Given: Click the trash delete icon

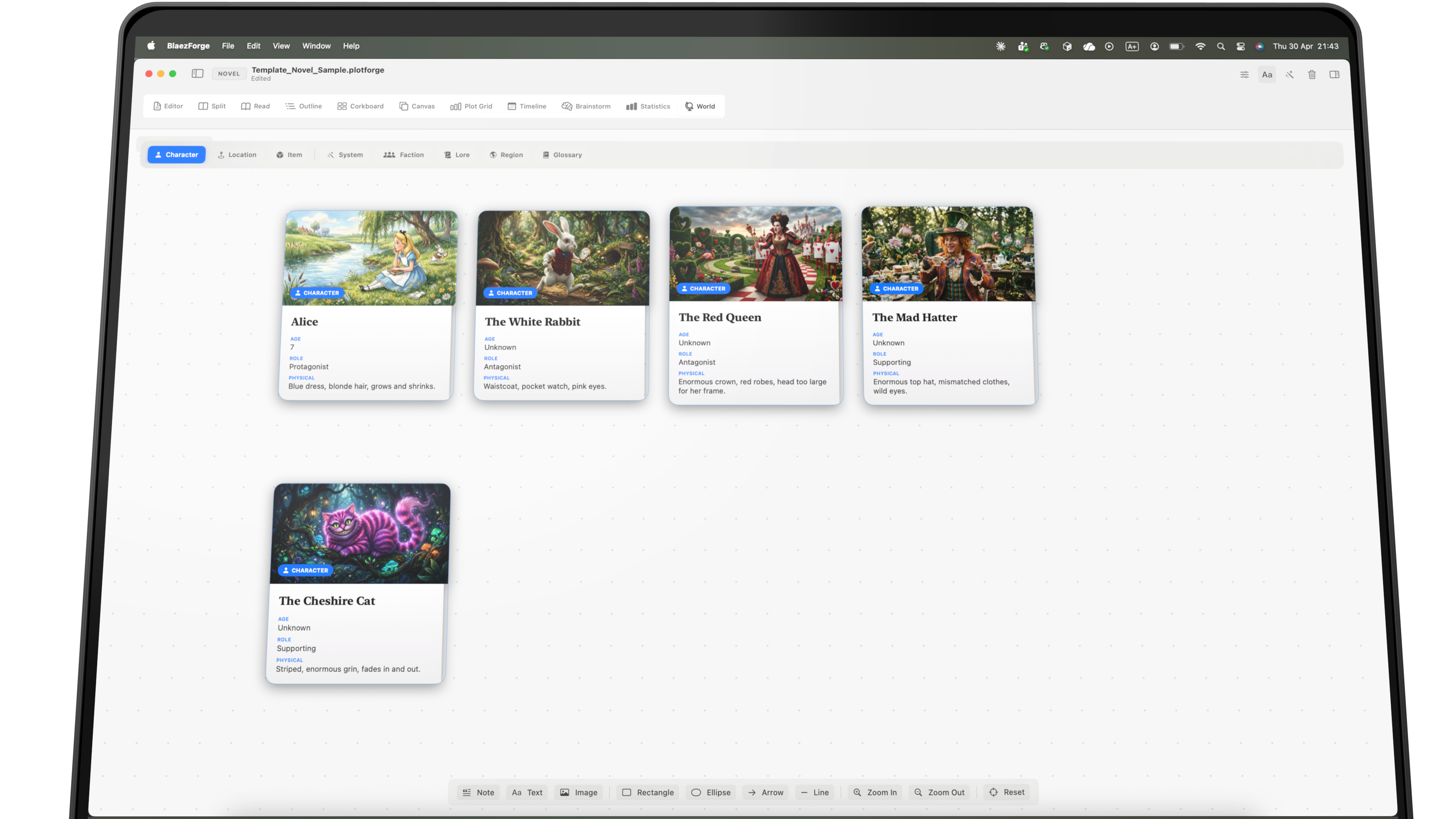Looking at the screenshot, I should click(1312, 75).
